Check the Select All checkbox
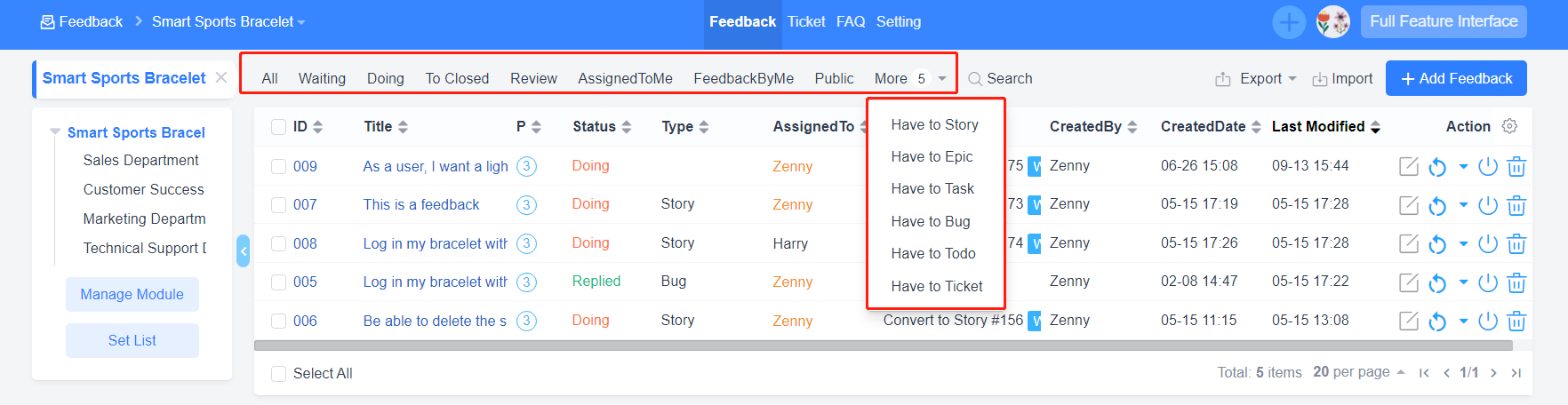Screen dimensions: 1568x405 278,373
